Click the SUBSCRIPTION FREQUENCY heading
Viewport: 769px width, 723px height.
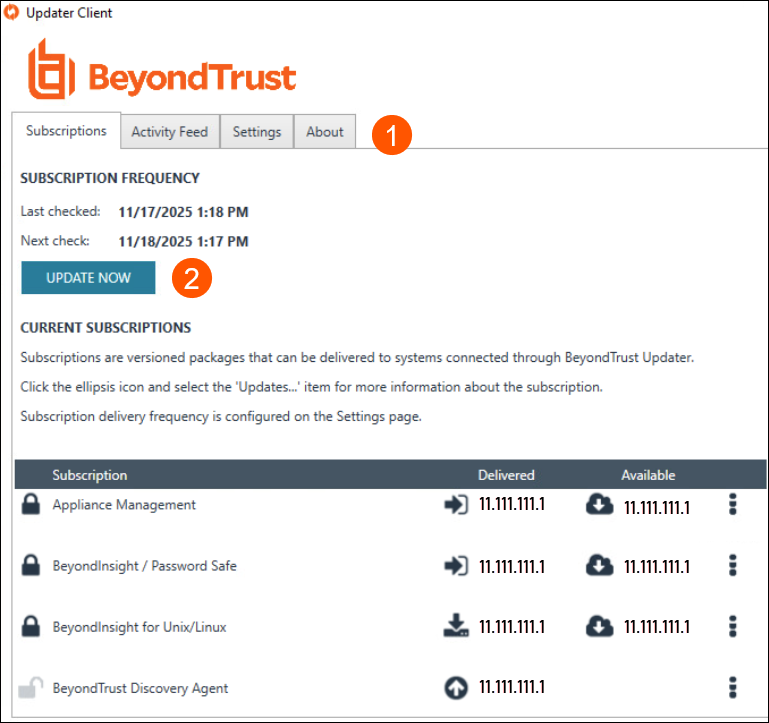pos(110,178)
